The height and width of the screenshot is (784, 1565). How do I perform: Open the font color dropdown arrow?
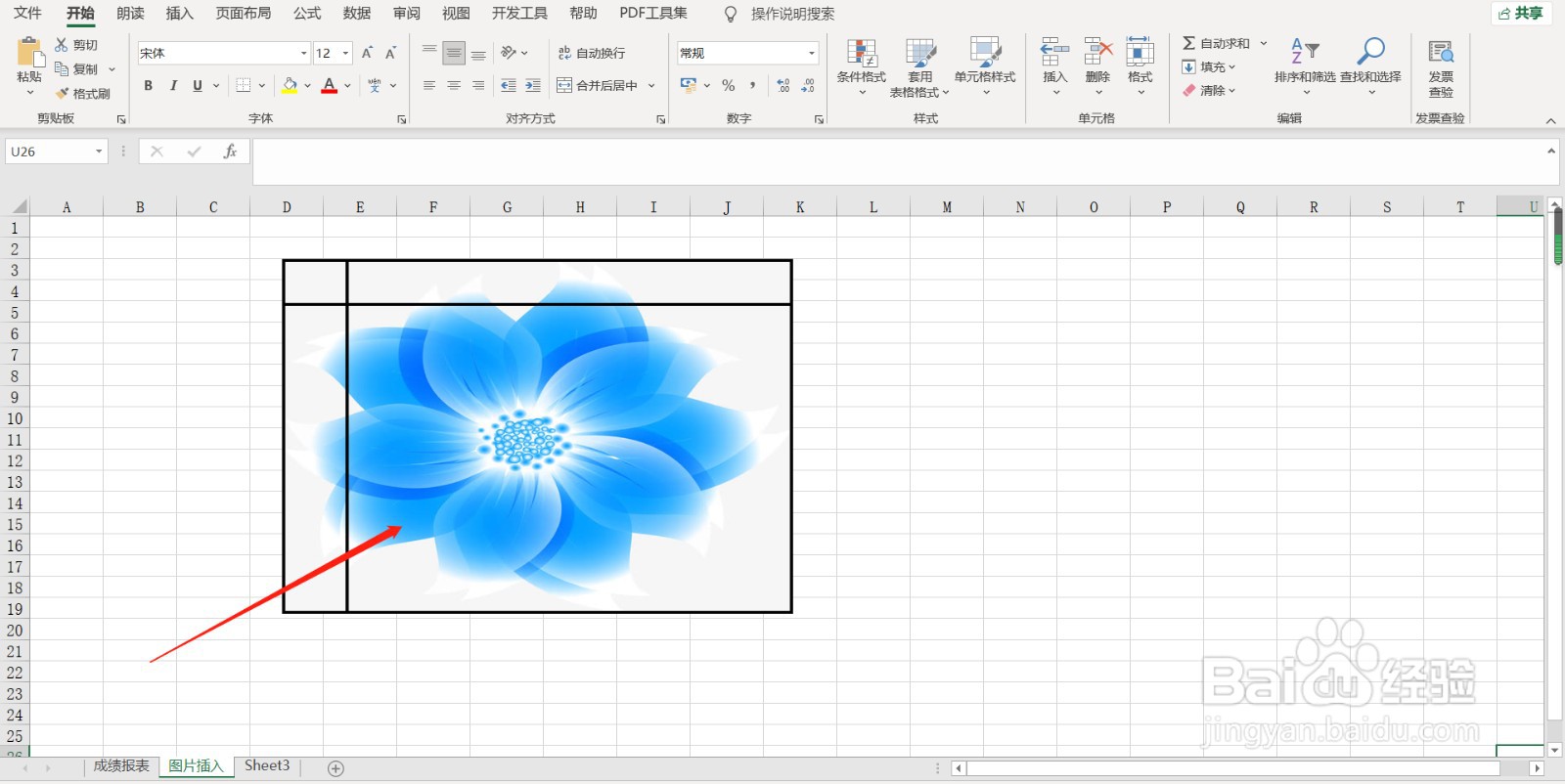coord(347,86)
